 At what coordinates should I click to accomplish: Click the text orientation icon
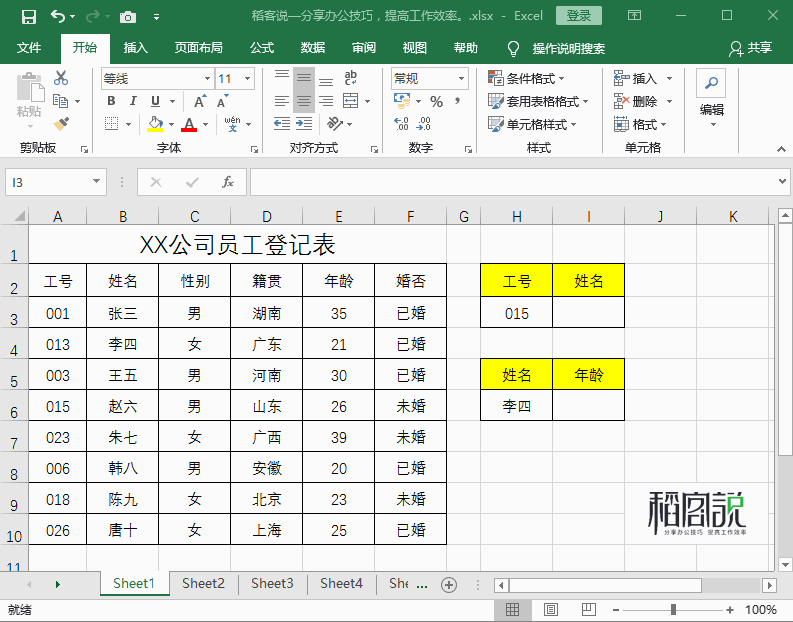334,123
